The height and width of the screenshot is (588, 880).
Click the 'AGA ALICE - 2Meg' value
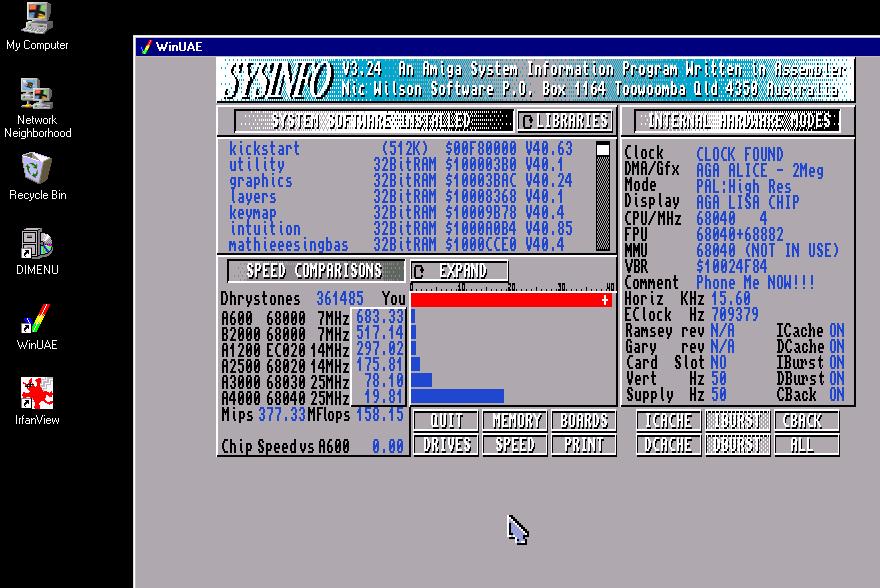(x=760, y=171)
